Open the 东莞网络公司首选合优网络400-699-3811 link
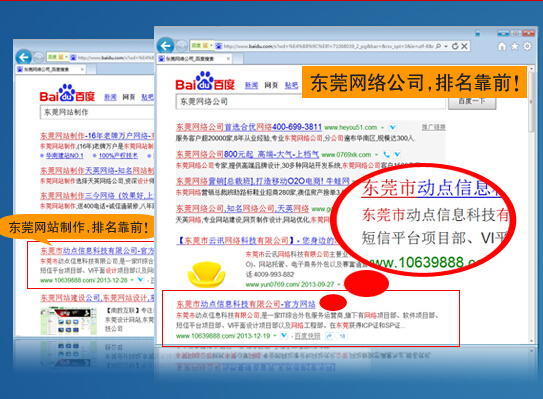The width and height of the screenshot is (543, 399). coord(249,127)
